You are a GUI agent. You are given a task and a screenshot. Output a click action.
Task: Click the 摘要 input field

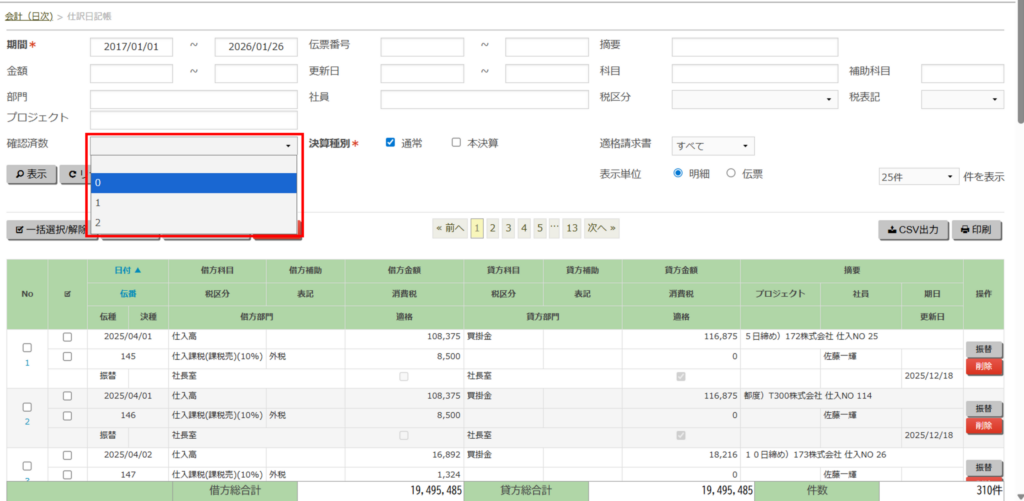point(754,48)
